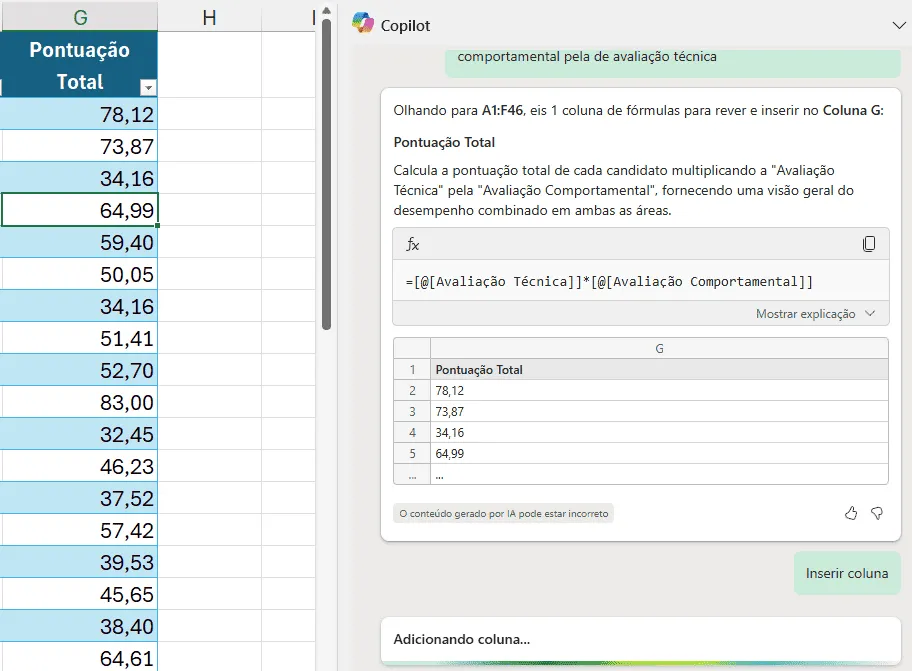Screen dimensions: 912x671
Task: Click the spreadsheet vertical scrollbar thumb
Action: point(326,174)
